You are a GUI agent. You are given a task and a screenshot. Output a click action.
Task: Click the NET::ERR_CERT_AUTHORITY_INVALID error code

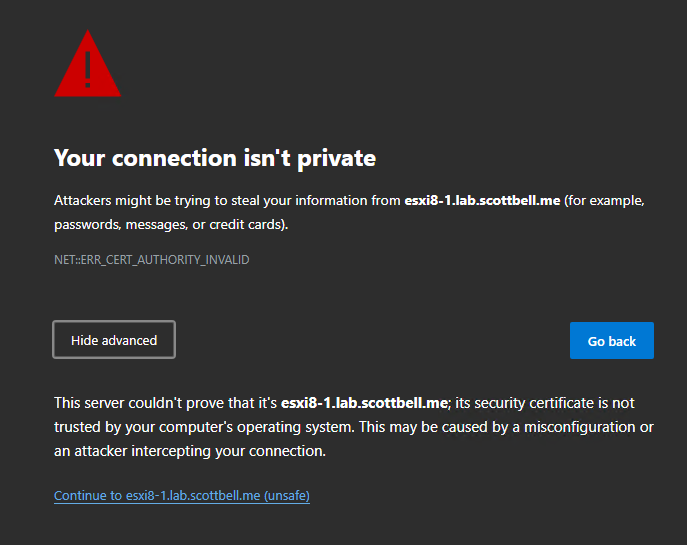tap(151, 260)
